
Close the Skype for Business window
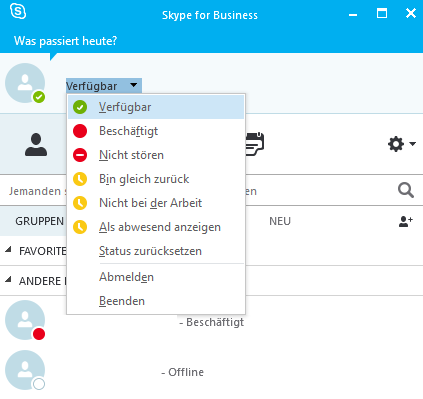[x=411, y=13]
